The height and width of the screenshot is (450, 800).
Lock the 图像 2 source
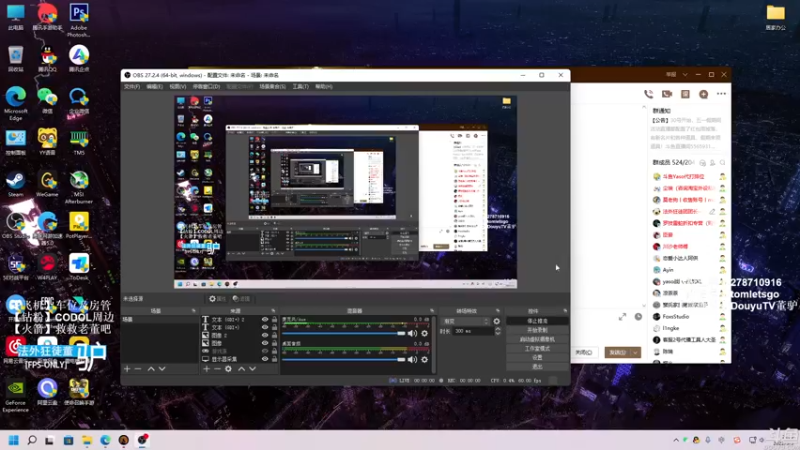[274, 335]
